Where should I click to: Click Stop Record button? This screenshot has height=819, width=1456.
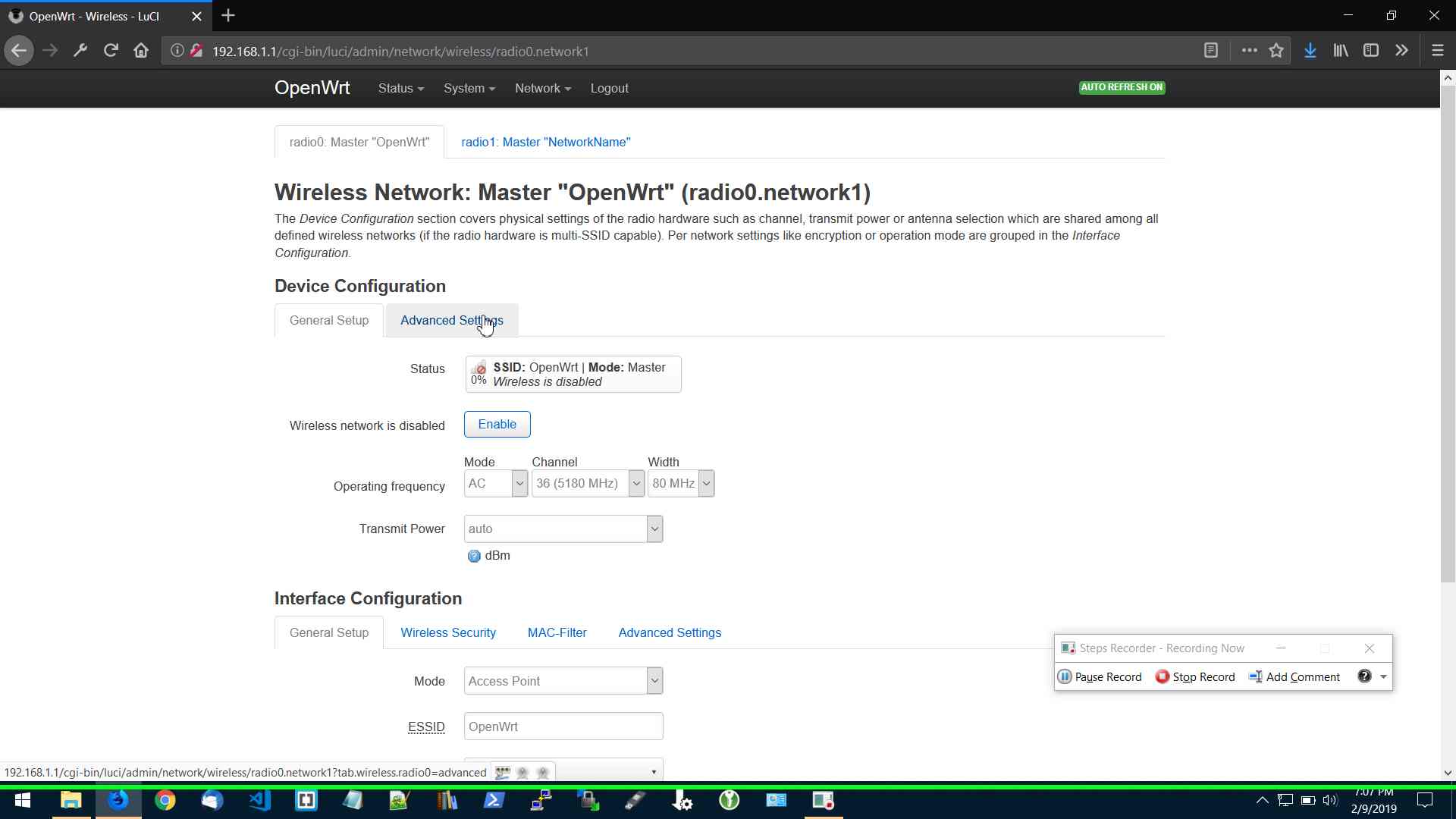click(x=1195, y=676)
